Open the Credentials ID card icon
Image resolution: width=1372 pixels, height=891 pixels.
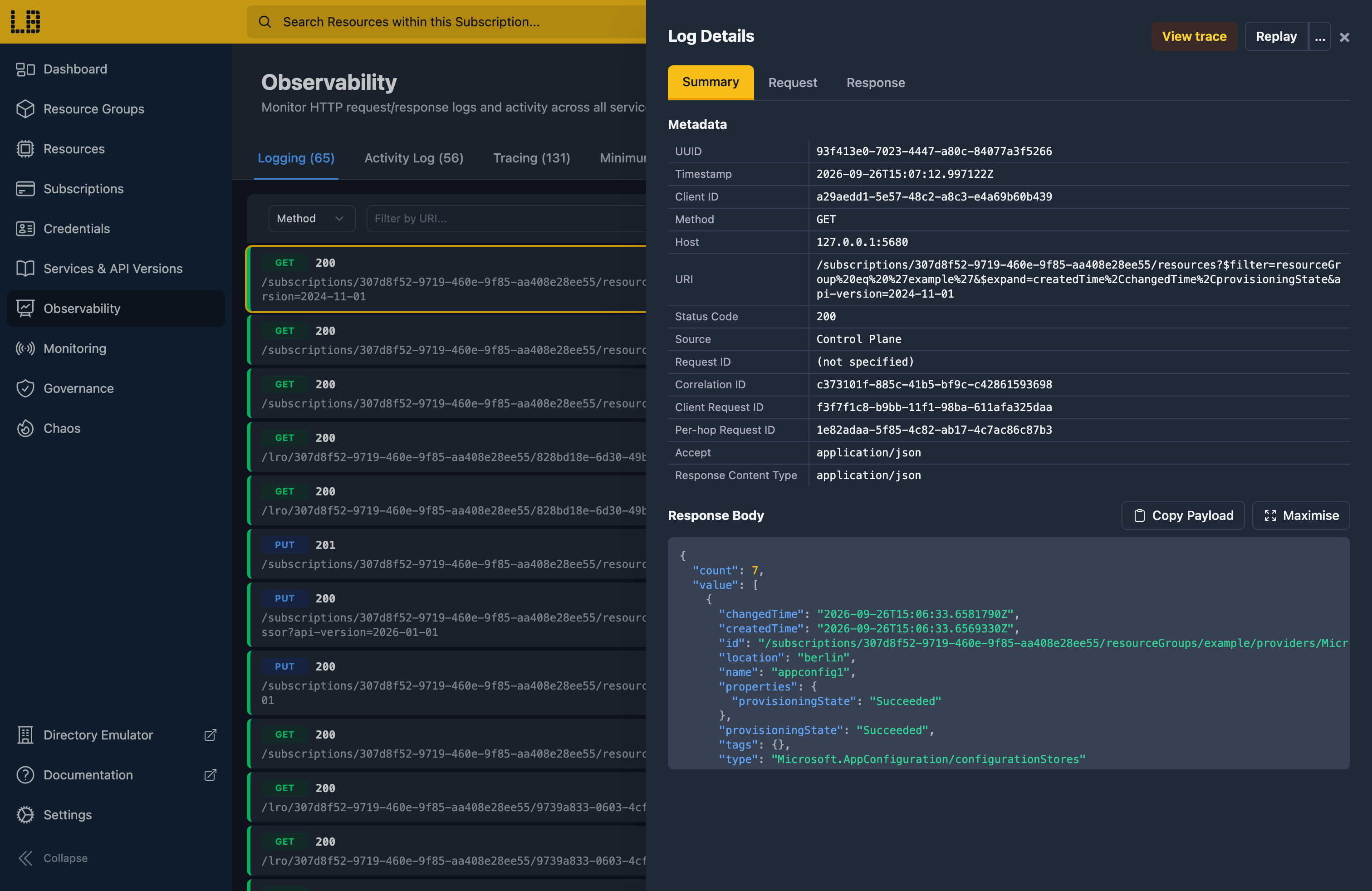point(25,229)
